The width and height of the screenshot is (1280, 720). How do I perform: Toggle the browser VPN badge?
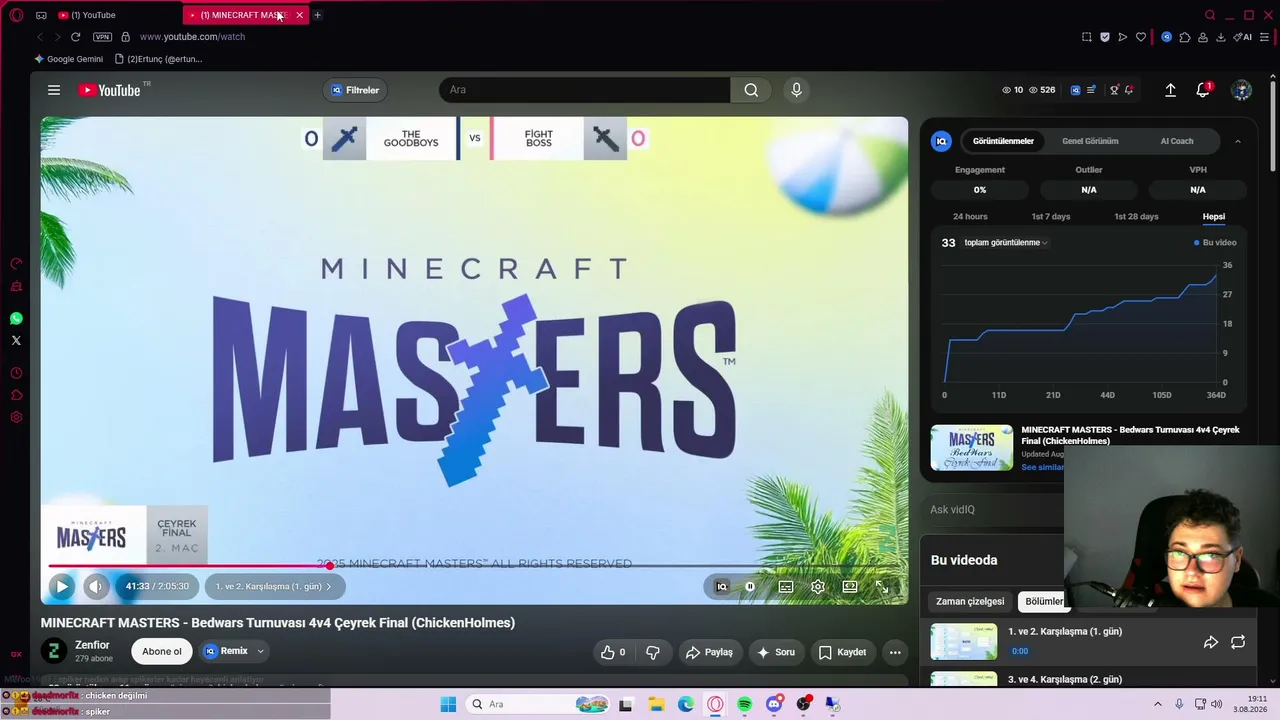(102, 37)
